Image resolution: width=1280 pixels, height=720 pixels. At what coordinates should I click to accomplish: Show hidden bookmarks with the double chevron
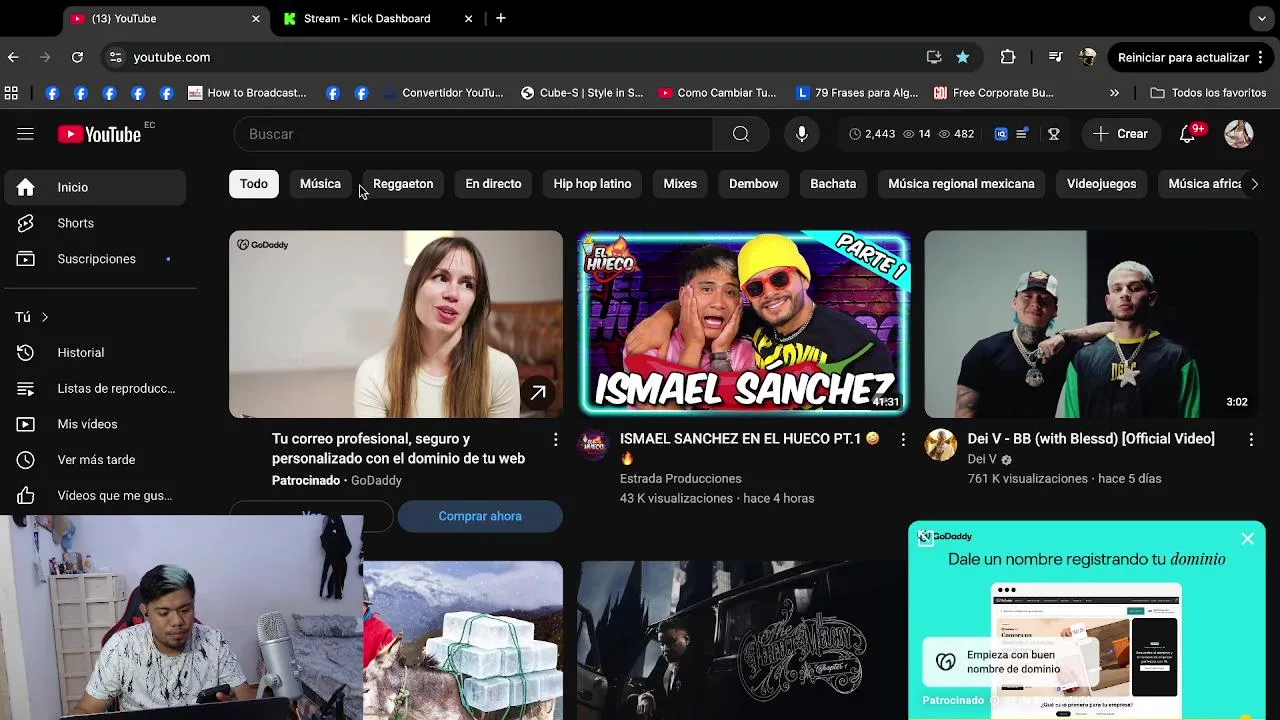click(1114, 93)
